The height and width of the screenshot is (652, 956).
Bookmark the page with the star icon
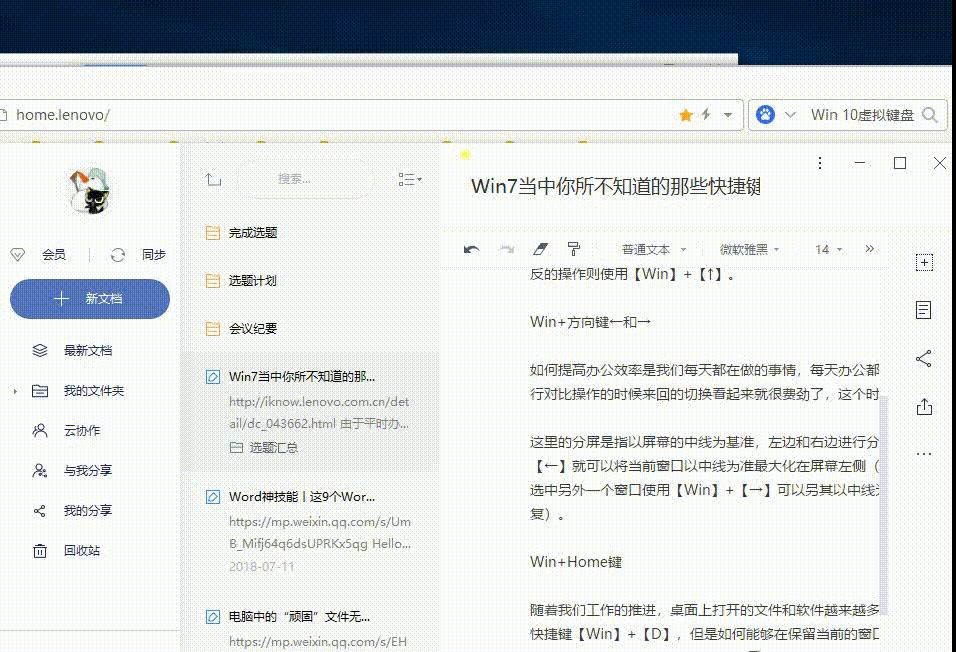pos(686,114)
